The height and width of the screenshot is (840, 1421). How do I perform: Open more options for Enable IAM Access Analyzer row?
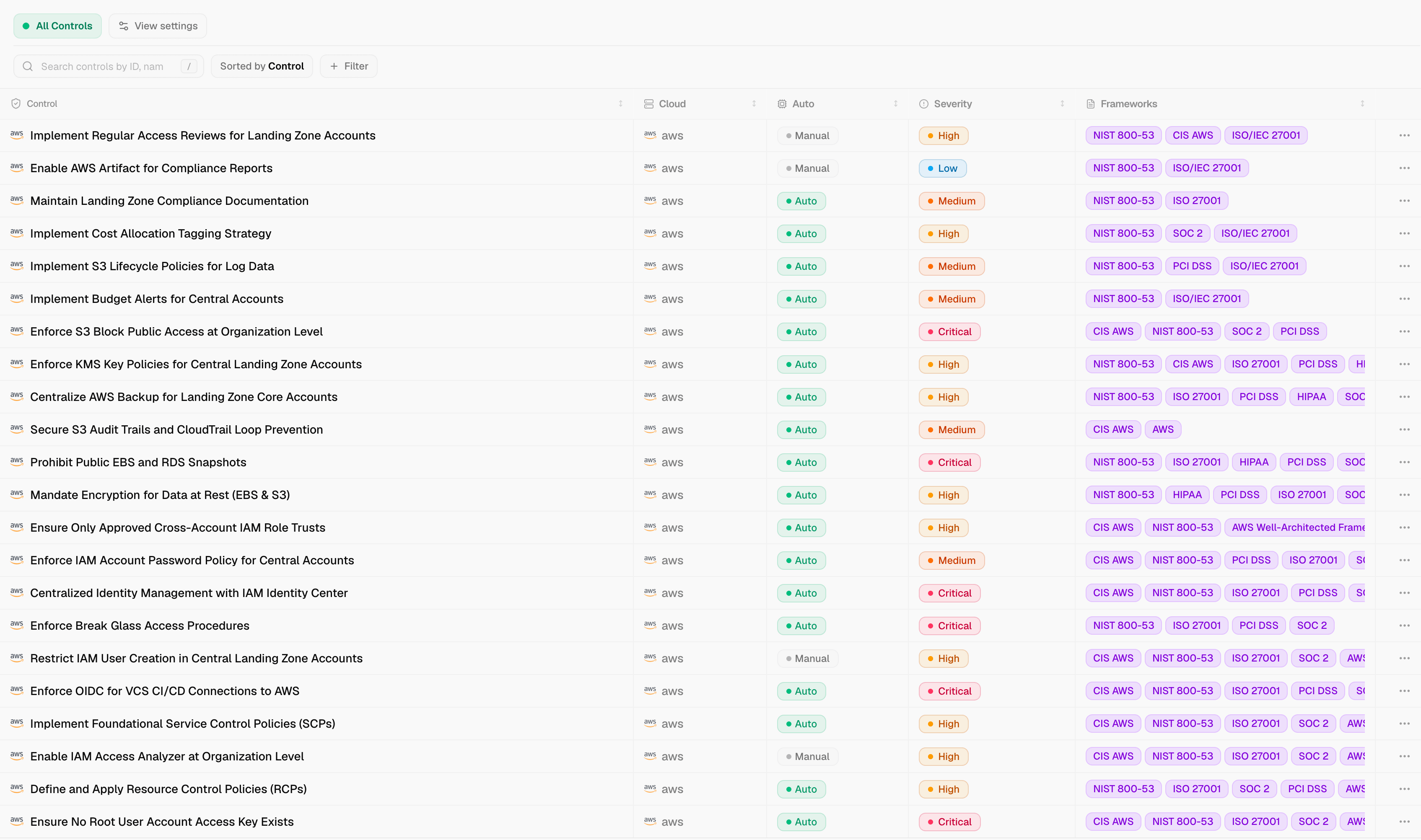[x=1404, y=756]
